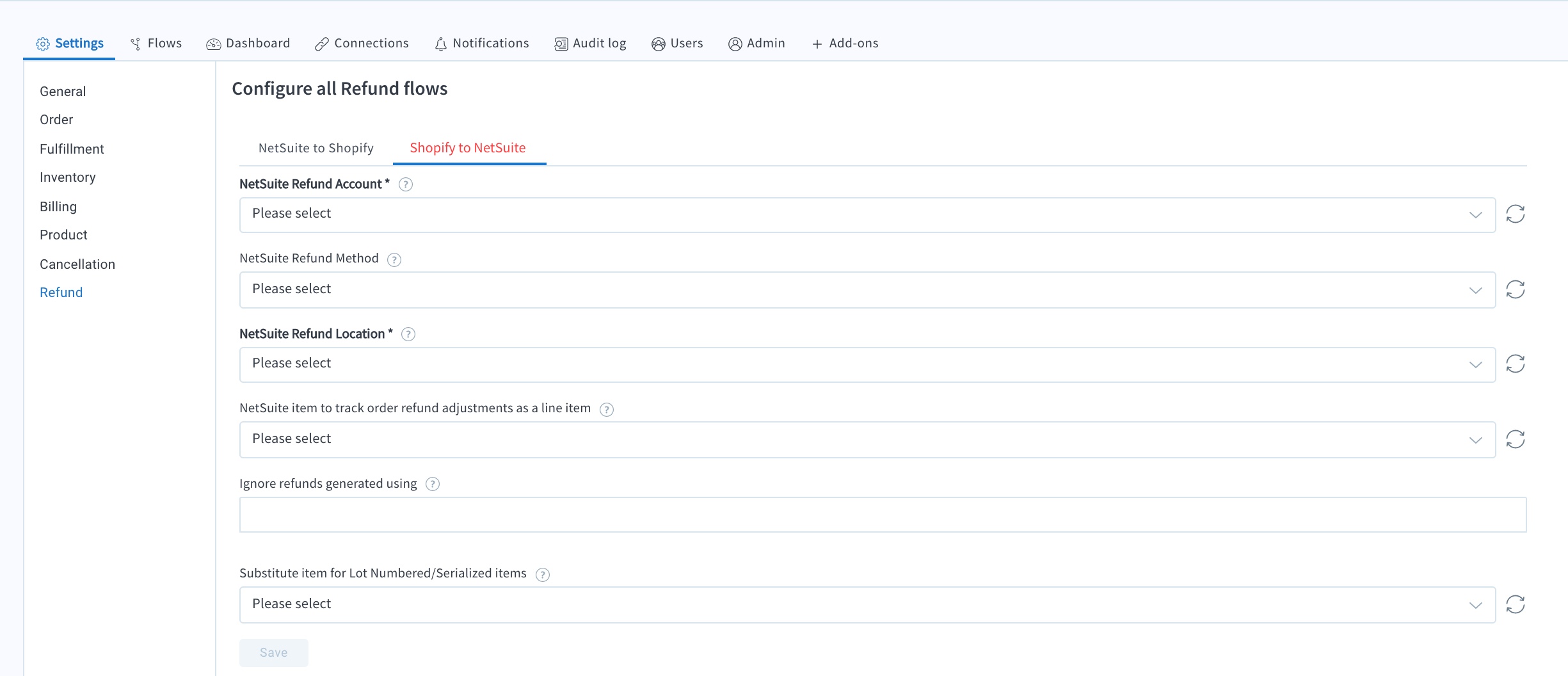Open the Dashboard tab
This screenshot has height=676, width=1568.
248,44
